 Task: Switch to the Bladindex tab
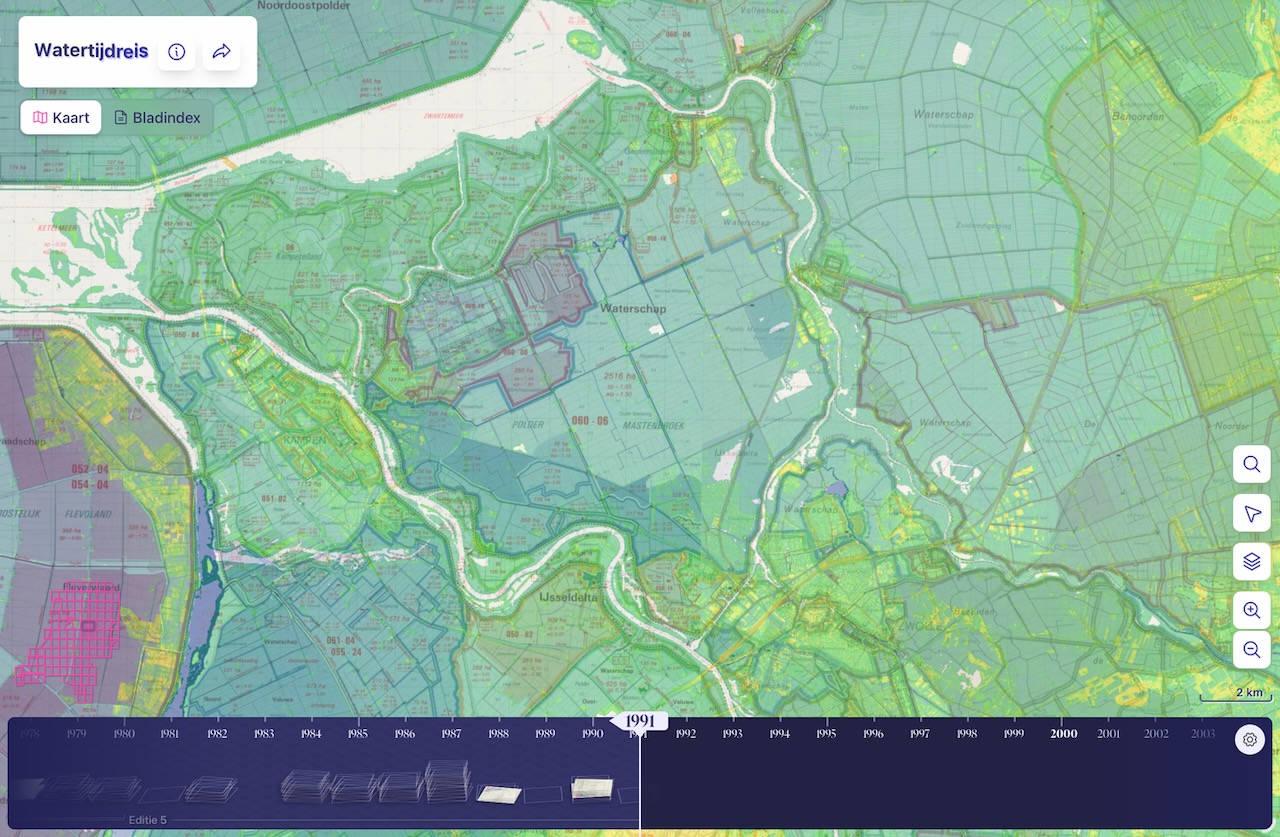157,118
